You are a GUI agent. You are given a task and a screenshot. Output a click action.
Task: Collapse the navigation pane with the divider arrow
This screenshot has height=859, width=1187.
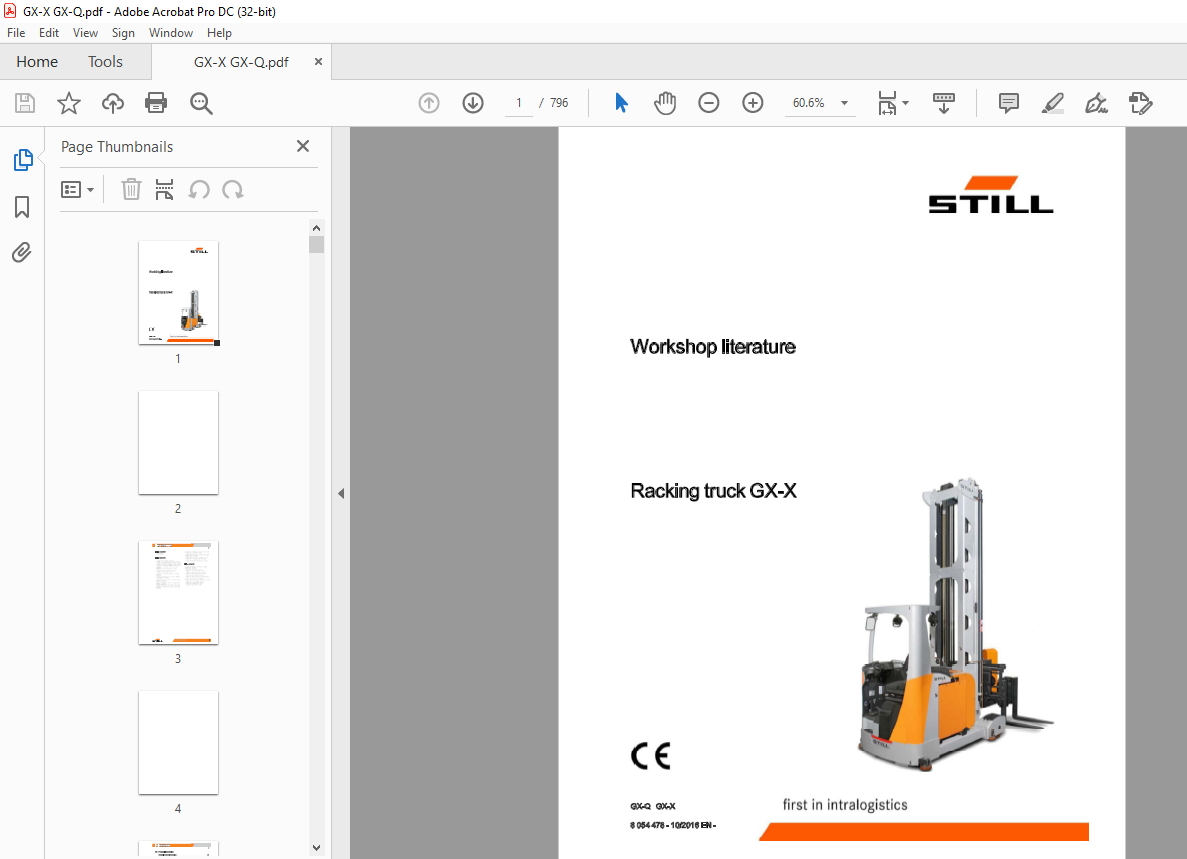341,493
